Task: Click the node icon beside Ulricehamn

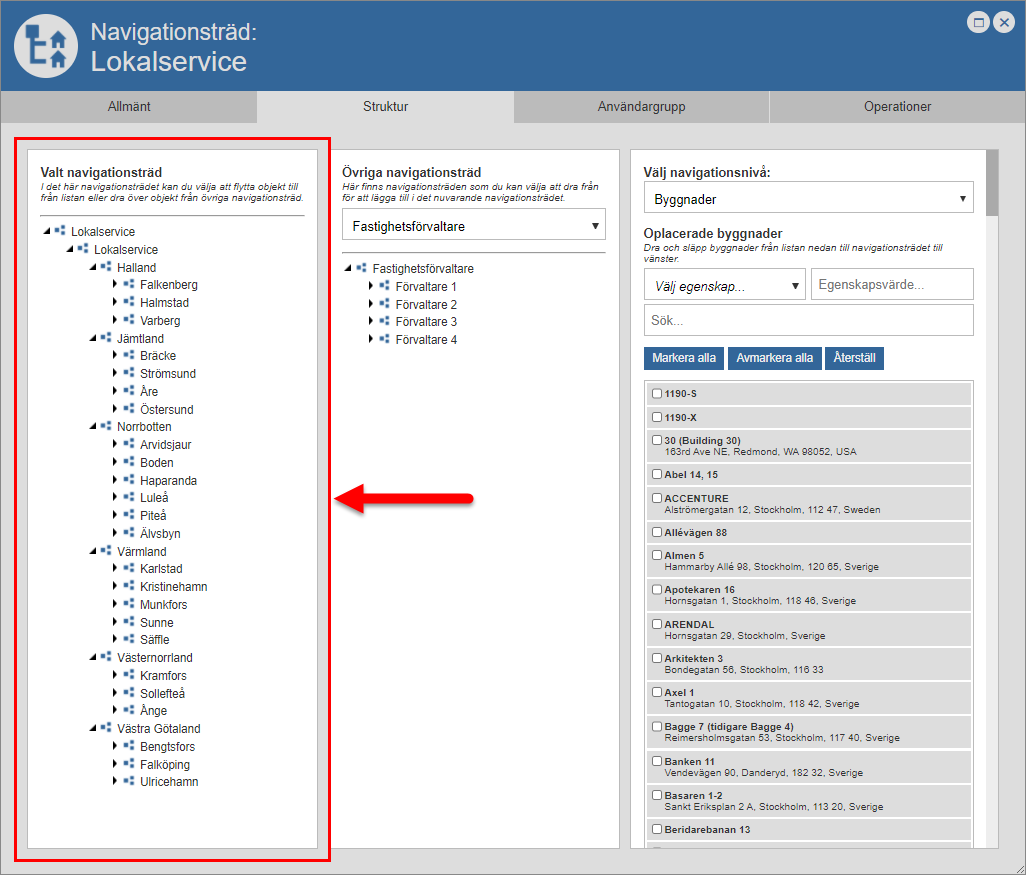Action: click(x=129, y=781)
